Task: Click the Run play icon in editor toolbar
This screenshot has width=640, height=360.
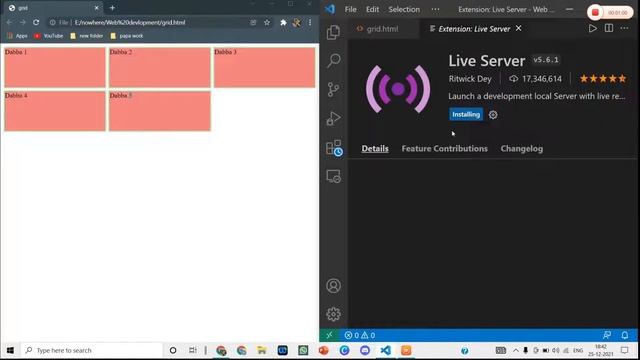Action: [x=592, y=29]
